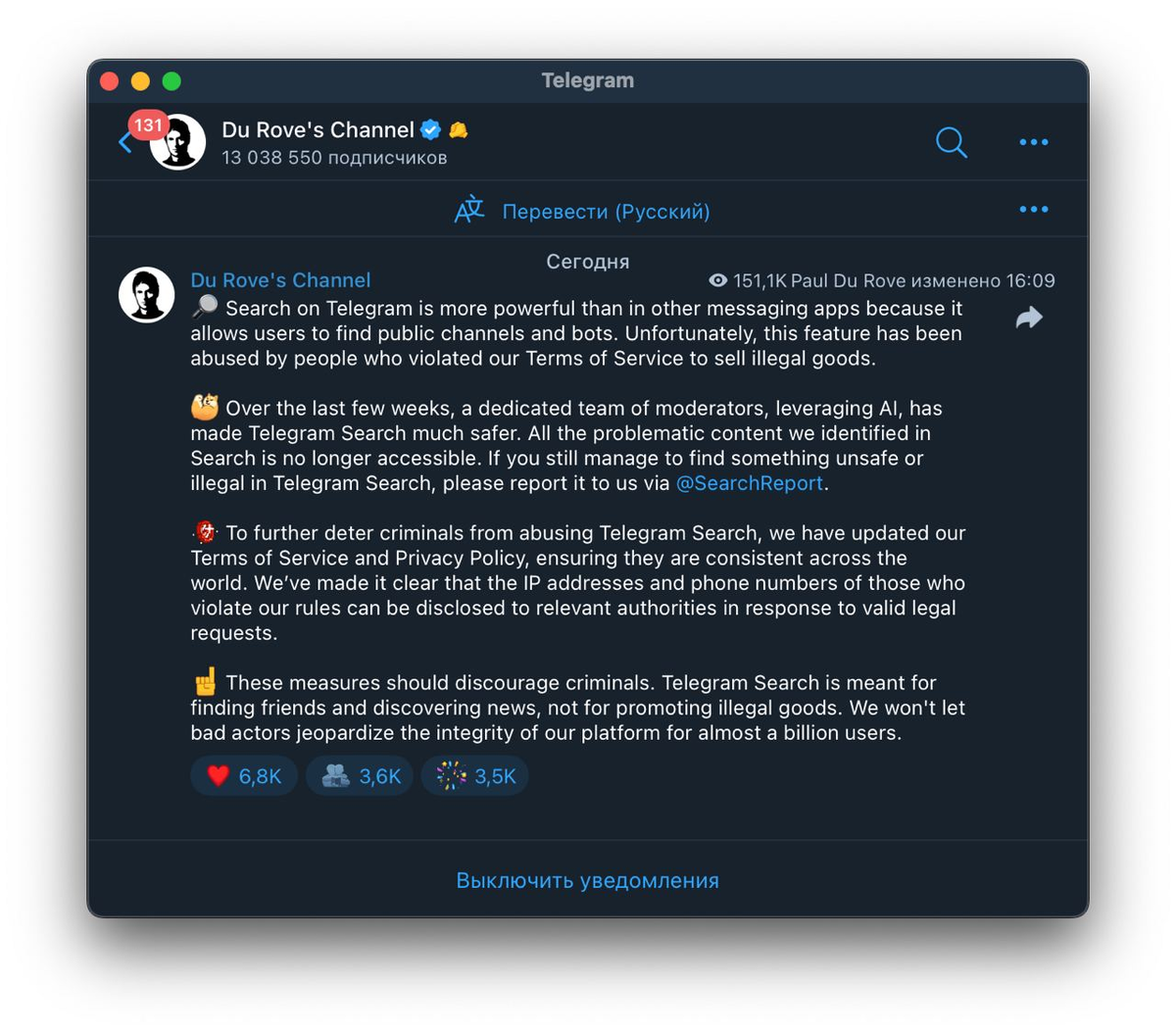Click the translate language icon
Screen dimensions: 1176x1033
point(469,210)
